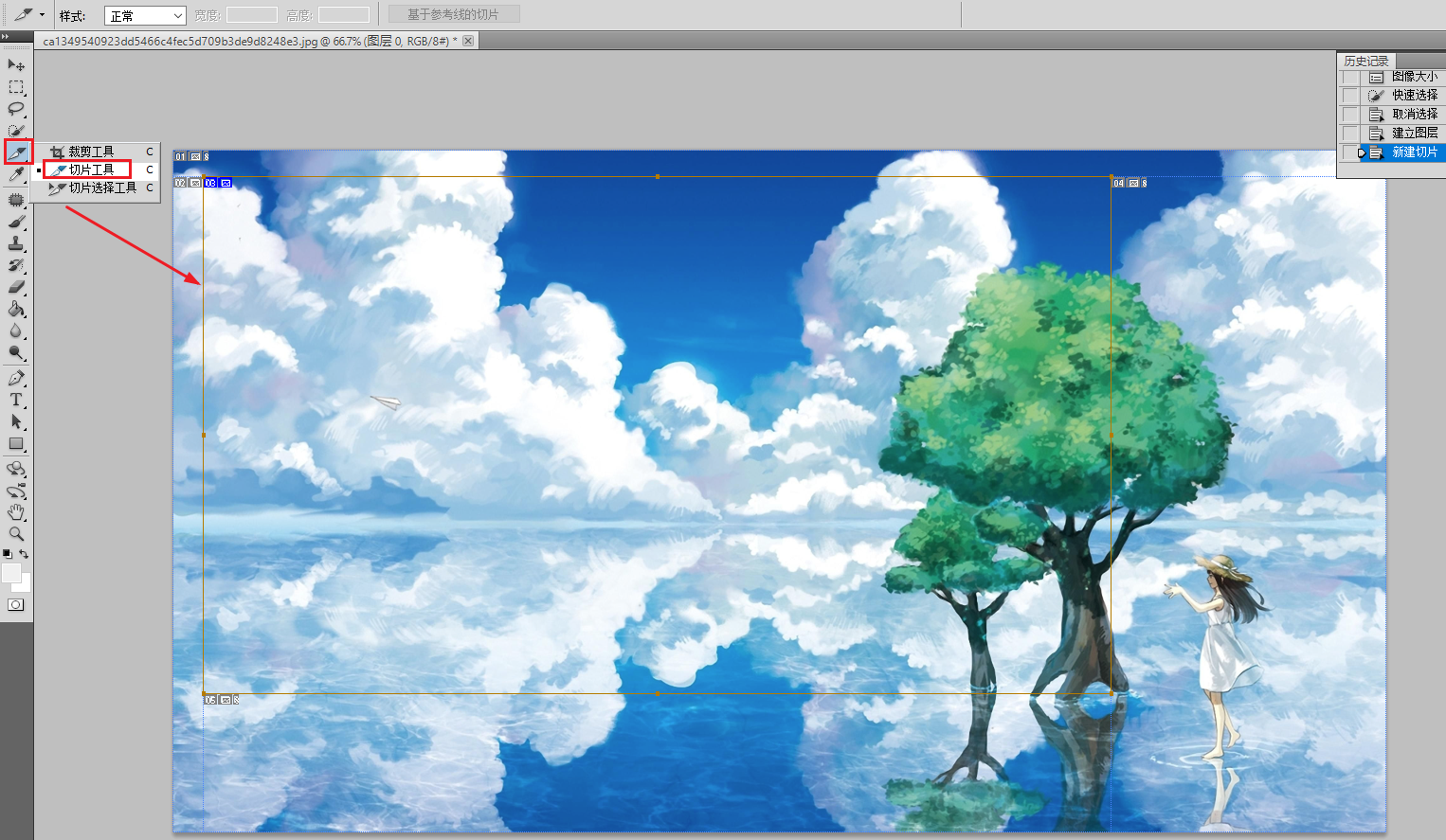Open the background color swatch
The height and width of the screenshot is (840, 1446).
pyautogui.click(x=24, y=584)
